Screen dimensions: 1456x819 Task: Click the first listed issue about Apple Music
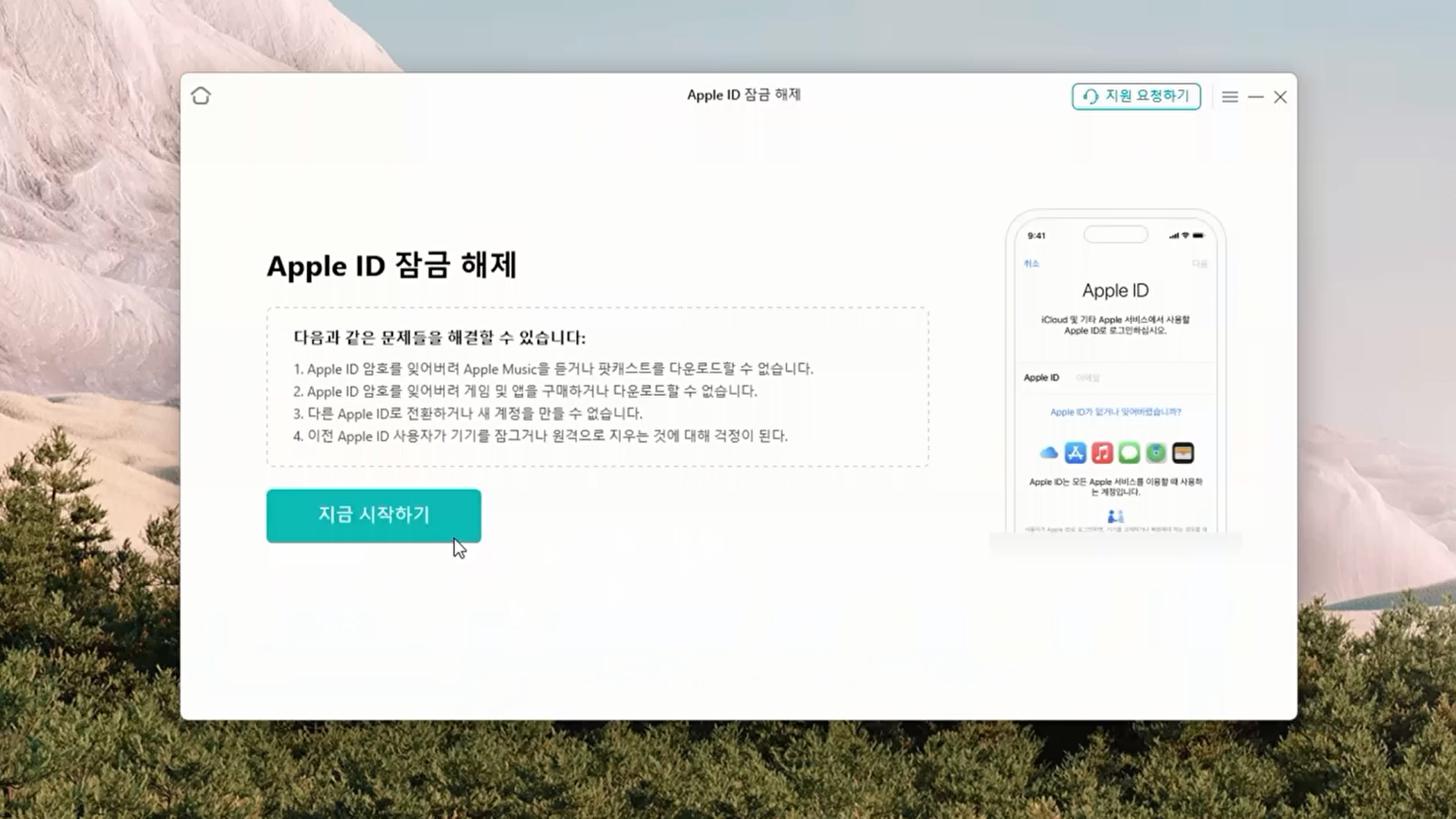[553, 369]
